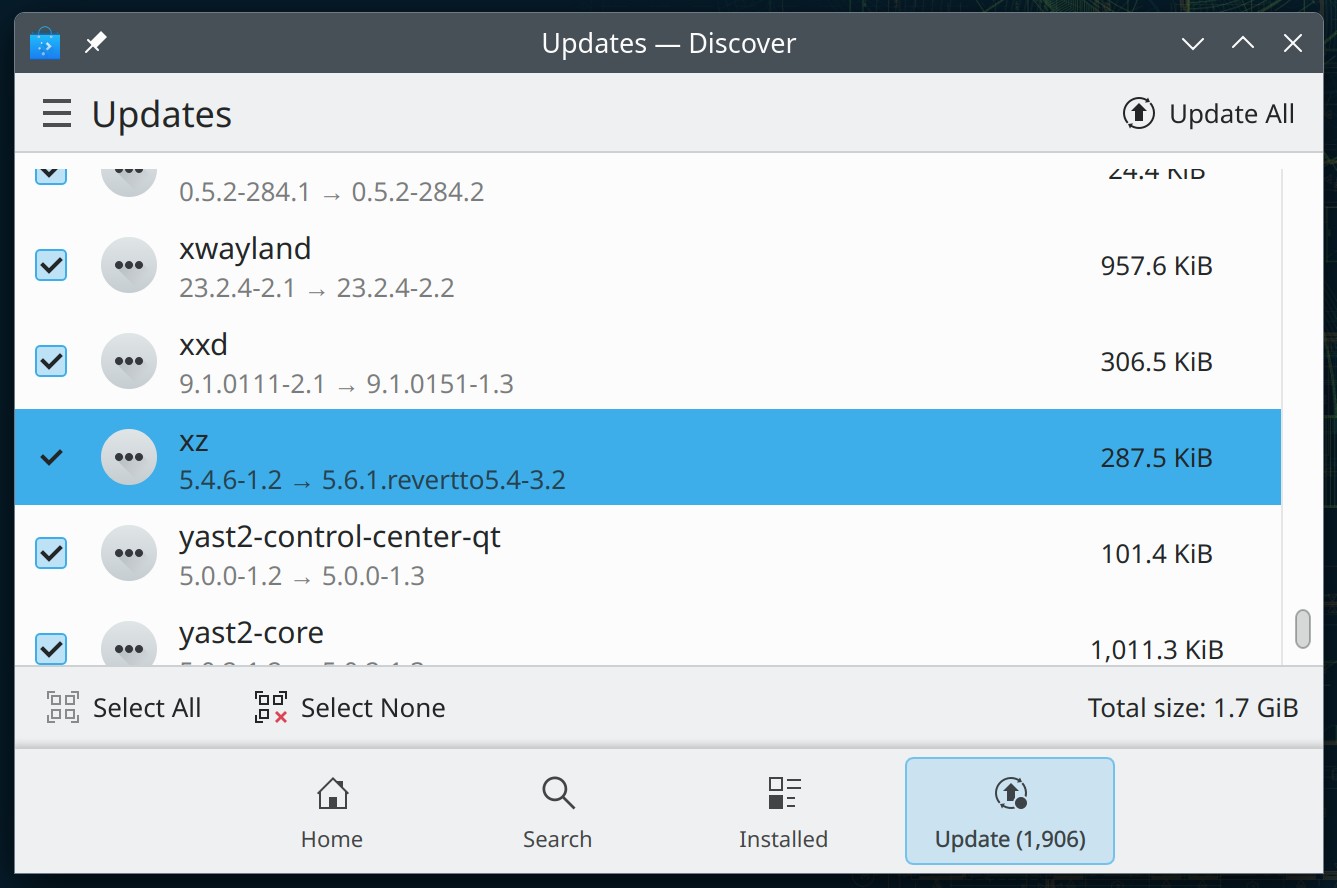
Task: Click the Update All button
Action: point(1209,114)
